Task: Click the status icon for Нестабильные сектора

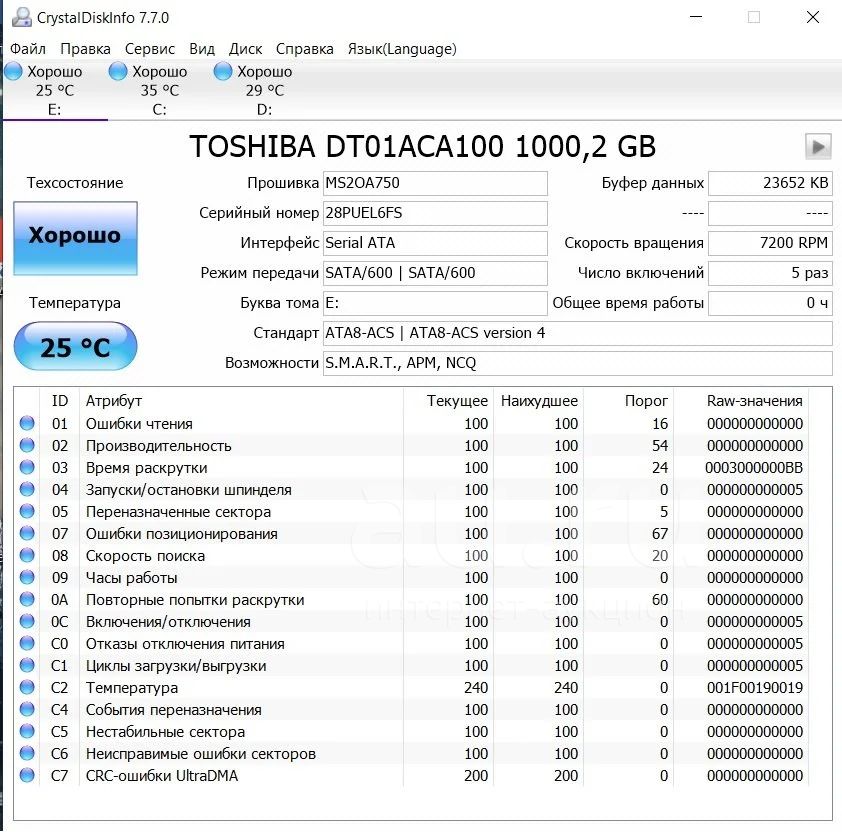Action: (27, 731)
